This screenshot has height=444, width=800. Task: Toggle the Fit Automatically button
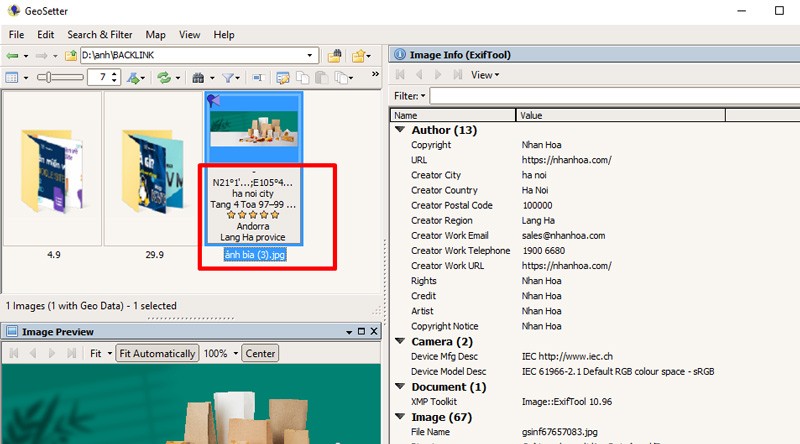pos(156,353)
